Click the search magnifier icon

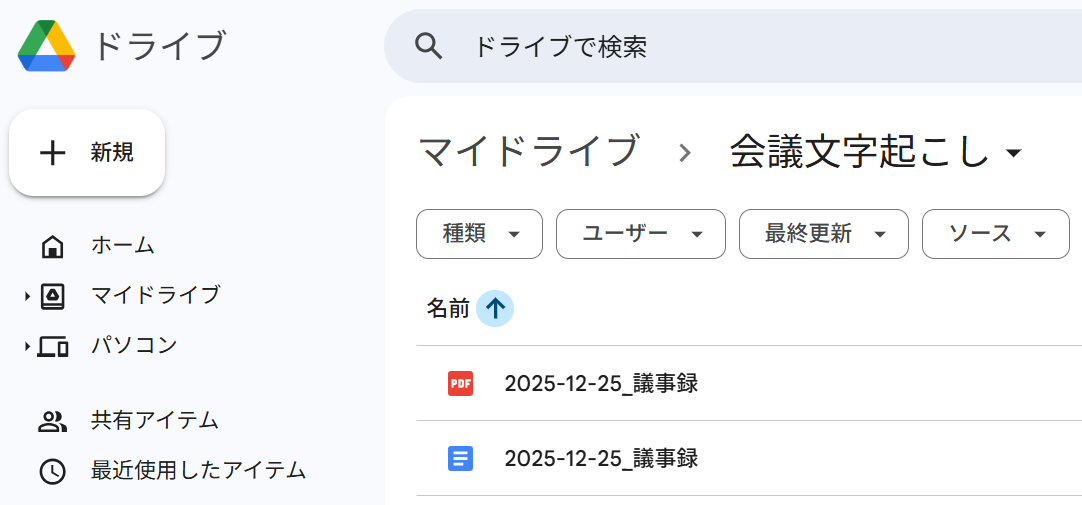point(429,46)
